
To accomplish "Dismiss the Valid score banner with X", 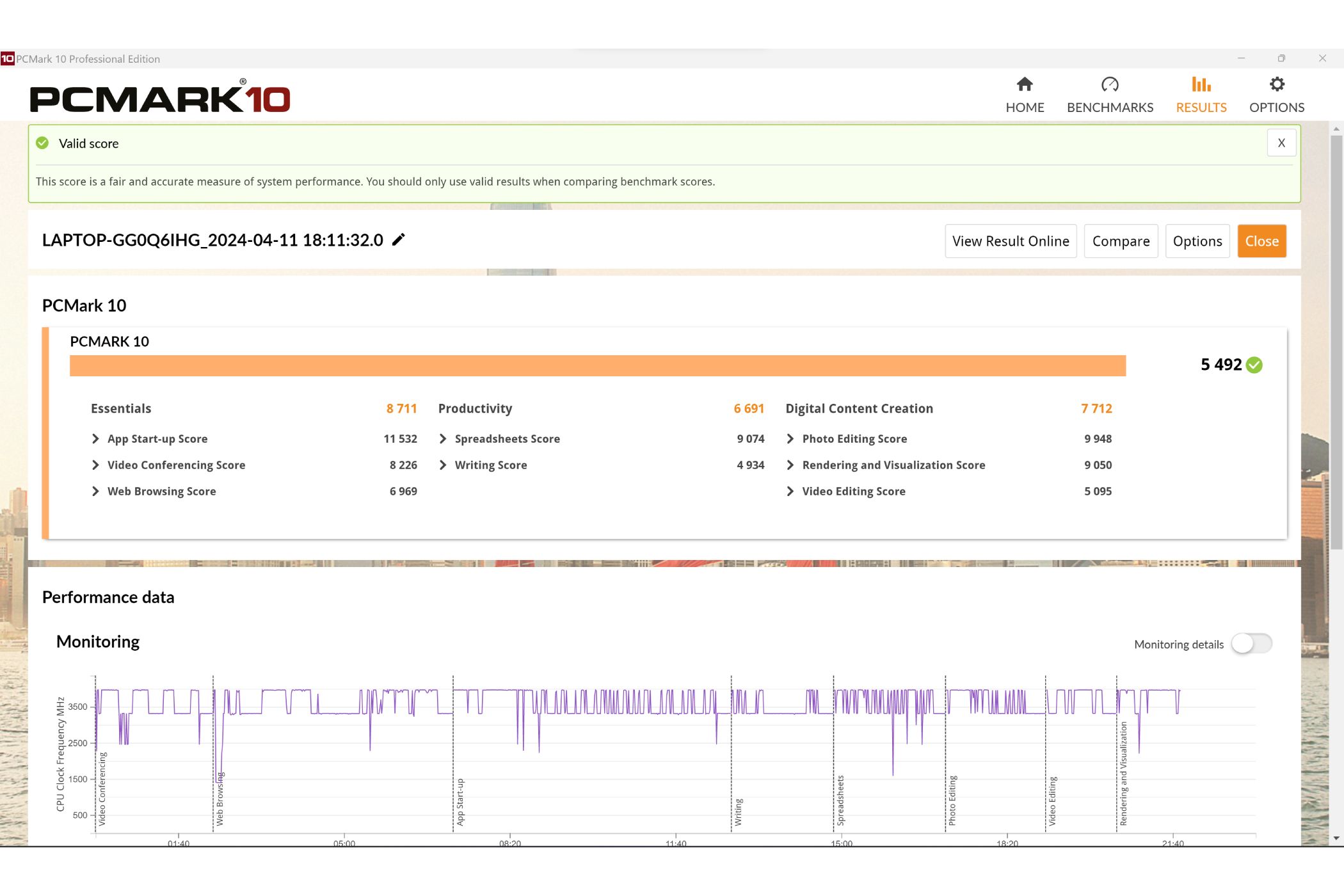I will coord(1281,143).
